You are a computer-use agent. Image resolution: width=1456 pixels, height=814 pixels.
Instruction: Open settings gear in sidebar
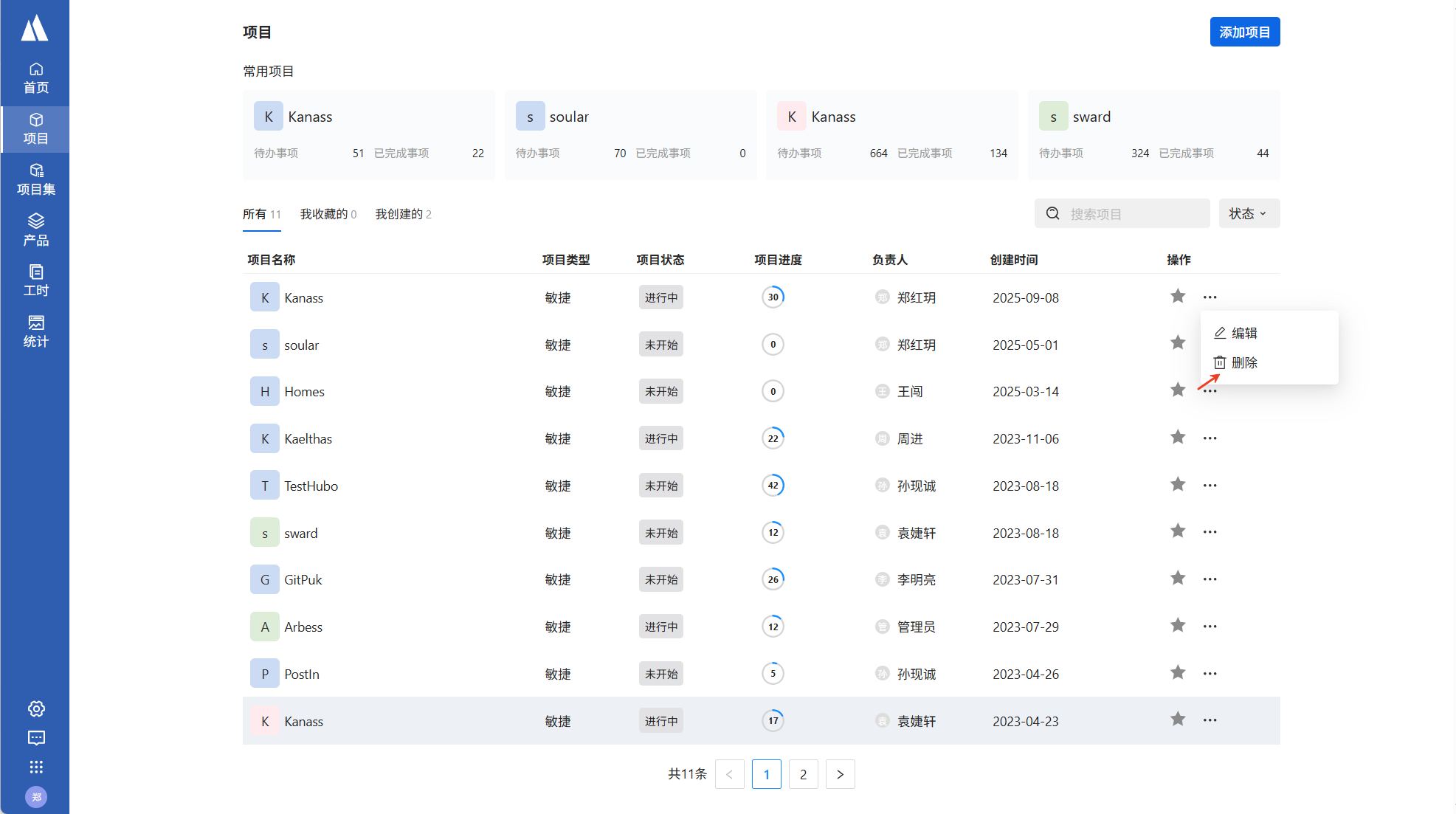click(x=36, y=708)
